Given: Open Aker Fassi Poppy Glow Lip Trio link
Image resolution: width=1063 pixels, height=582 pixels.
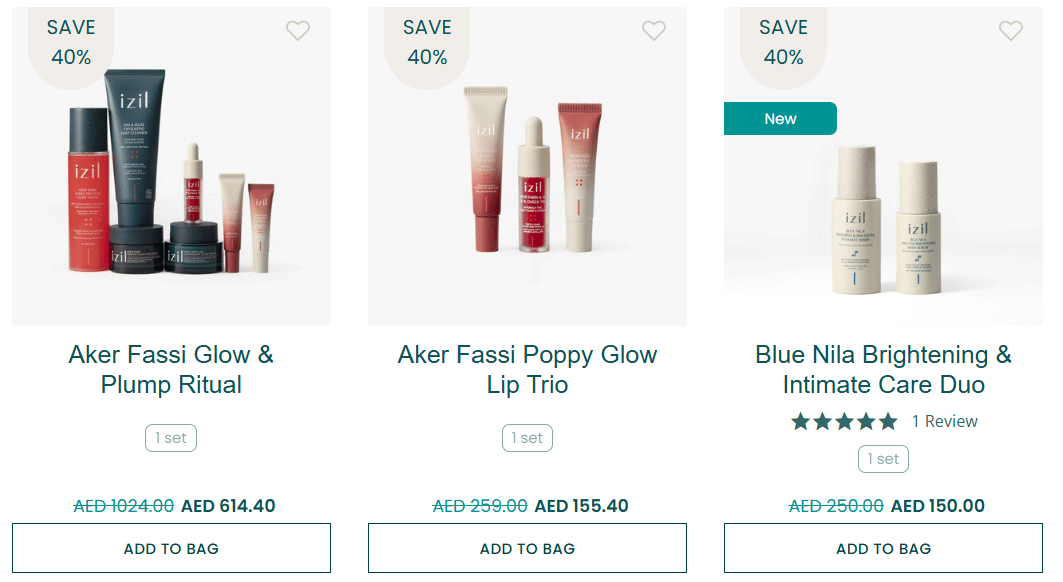Looking at the screenshot, I should point(527,369).
